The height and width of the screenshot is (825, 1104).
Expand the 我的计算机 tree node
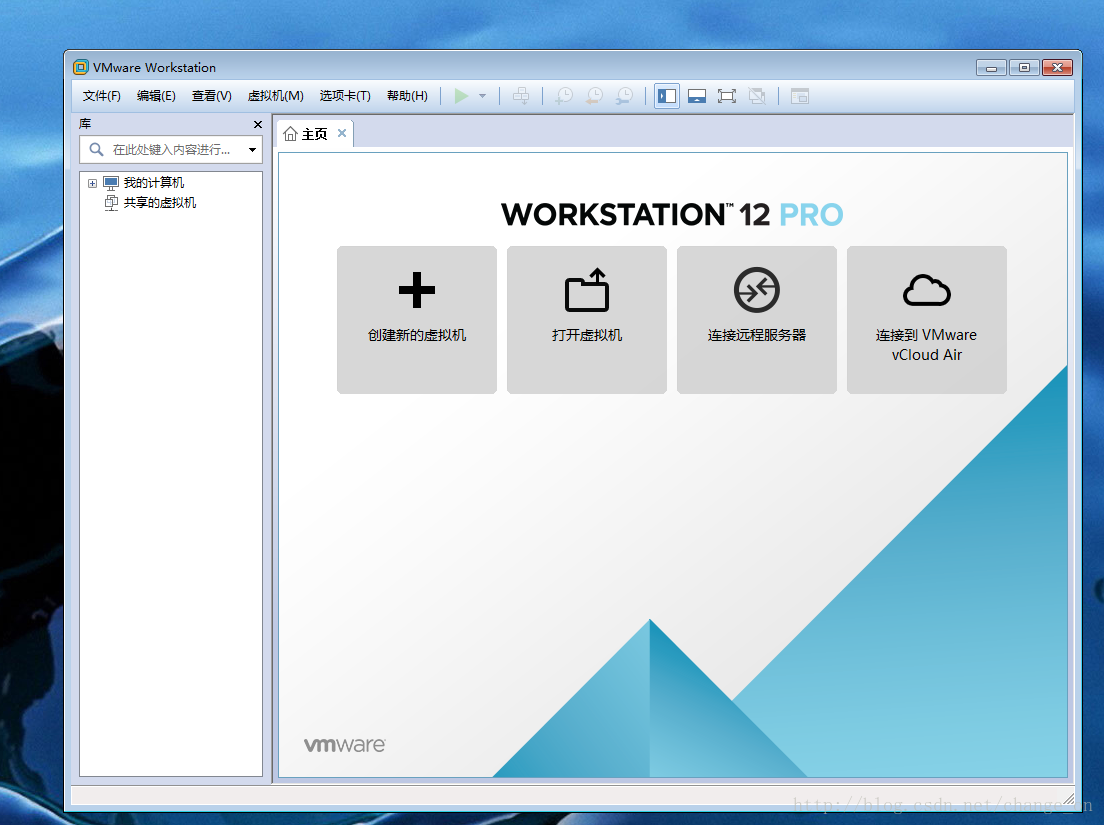click(92, 183)
